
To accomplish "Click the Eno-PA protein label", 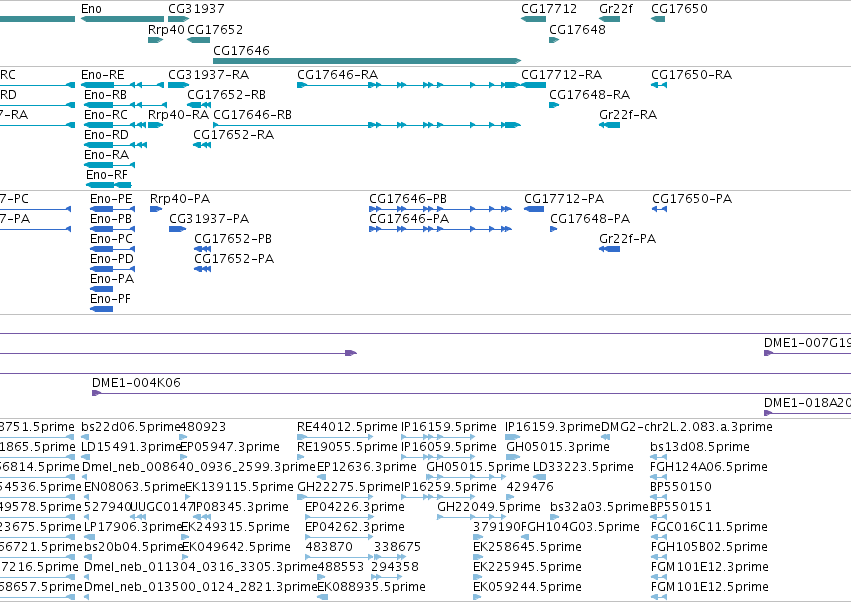I will pyautogui.click(x=112, y=279).
